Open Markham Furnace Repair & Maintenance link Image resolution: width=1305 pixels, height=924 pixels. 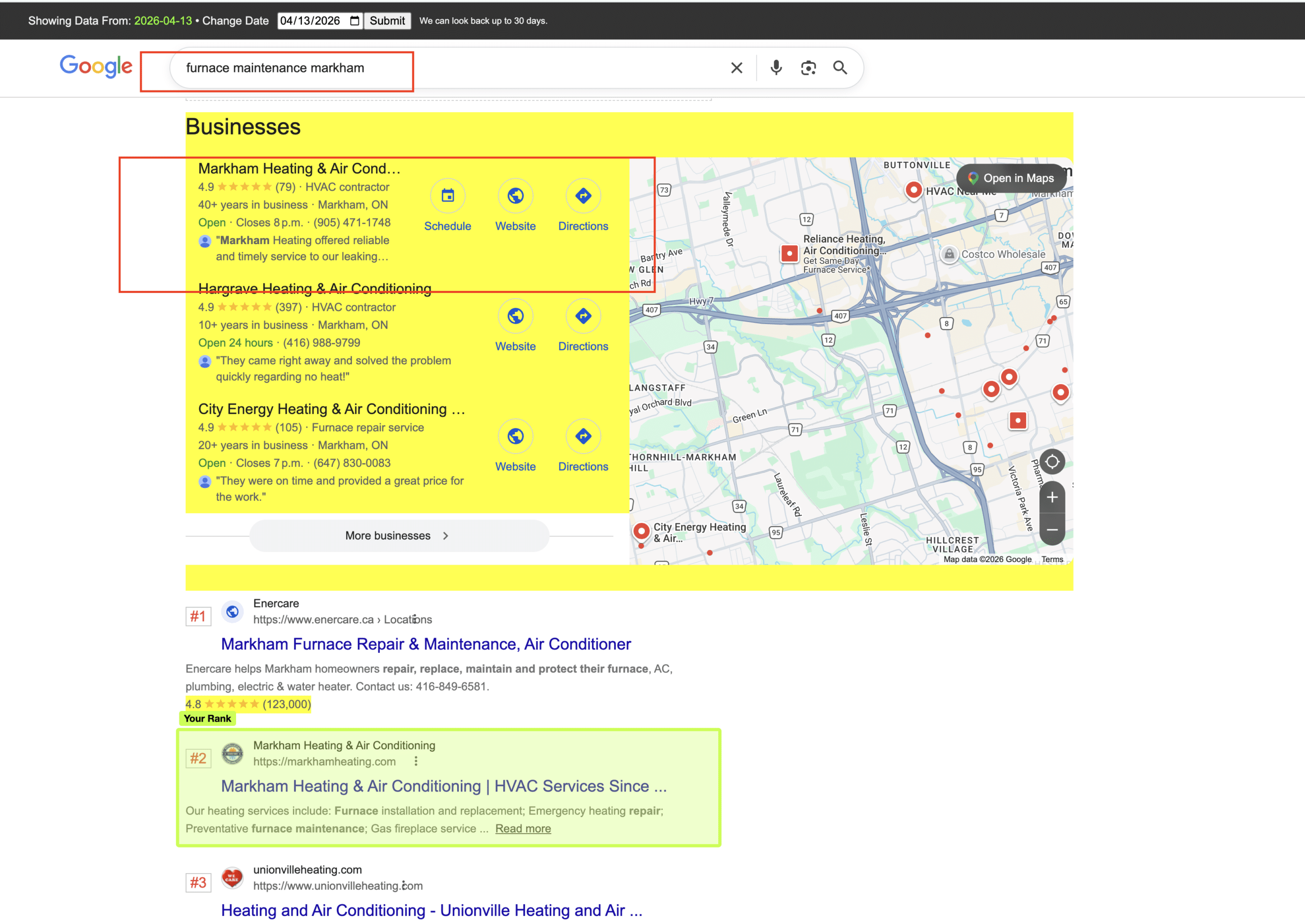coord(426,644)
